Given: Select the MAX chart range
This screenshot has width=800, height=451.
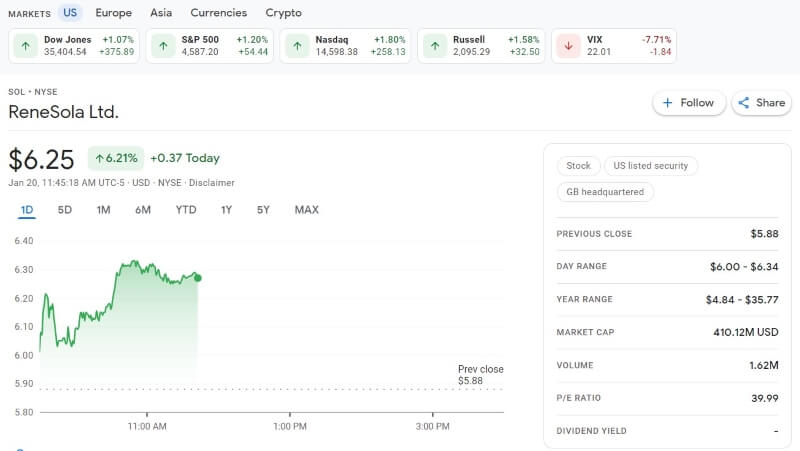Looking at the screenshot, I should [x=307, y=210].
